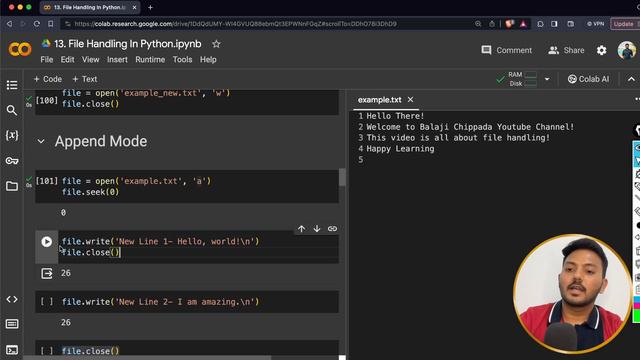640x360 pixels.
Task: Open the variables {x} panel
Action: (x=12, y=135)
